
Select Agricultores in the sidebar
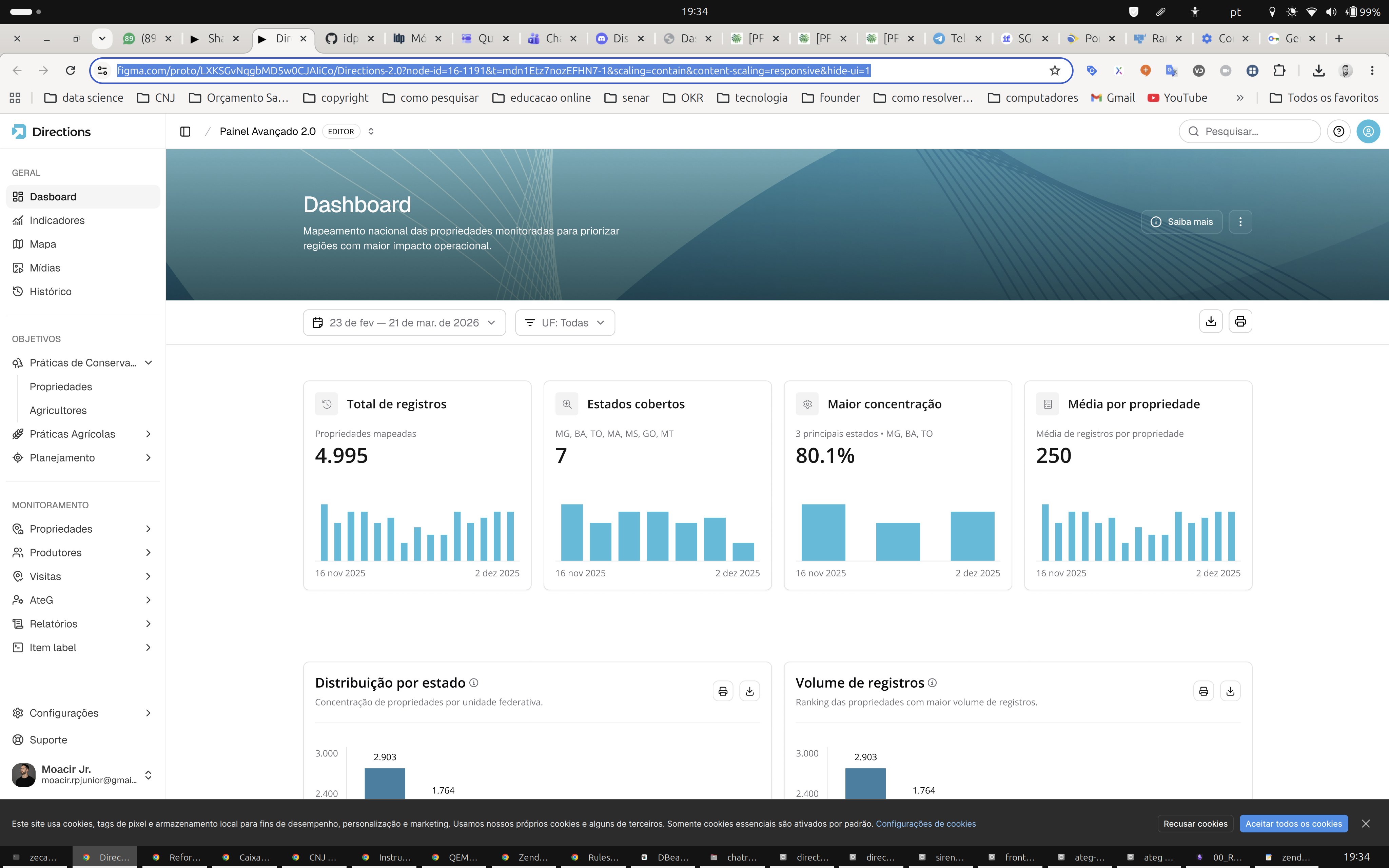[x=58, y=411]
